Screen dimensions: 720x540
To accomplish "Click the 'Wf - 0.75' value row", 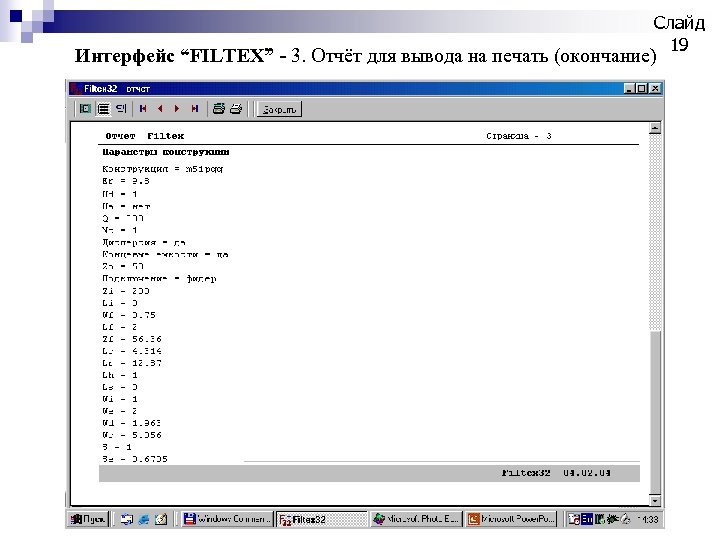I will pyautogui.click(x=129, y=315).
